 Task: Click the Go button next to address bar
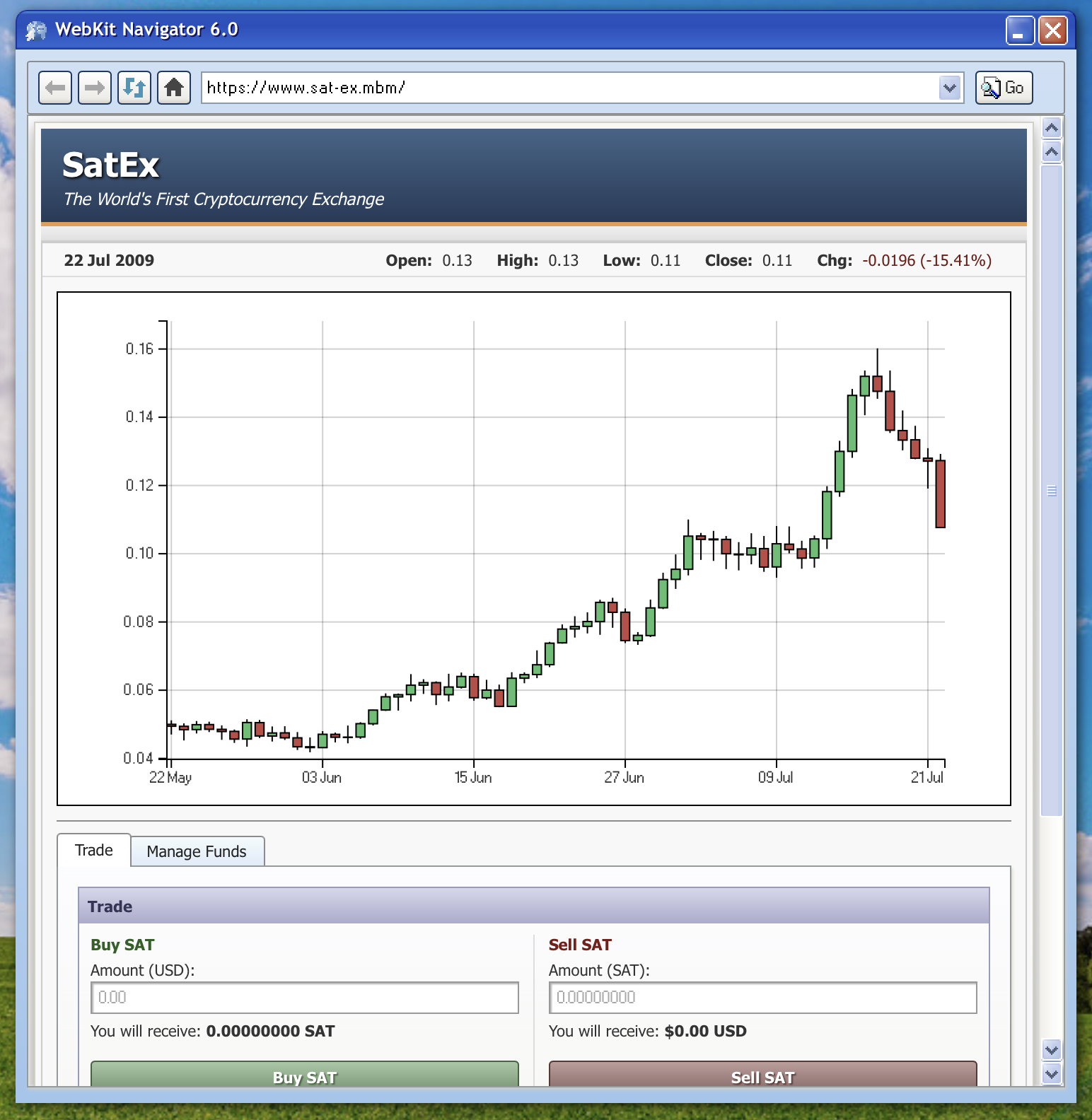pyautogui.click(x=1004, y=88)
